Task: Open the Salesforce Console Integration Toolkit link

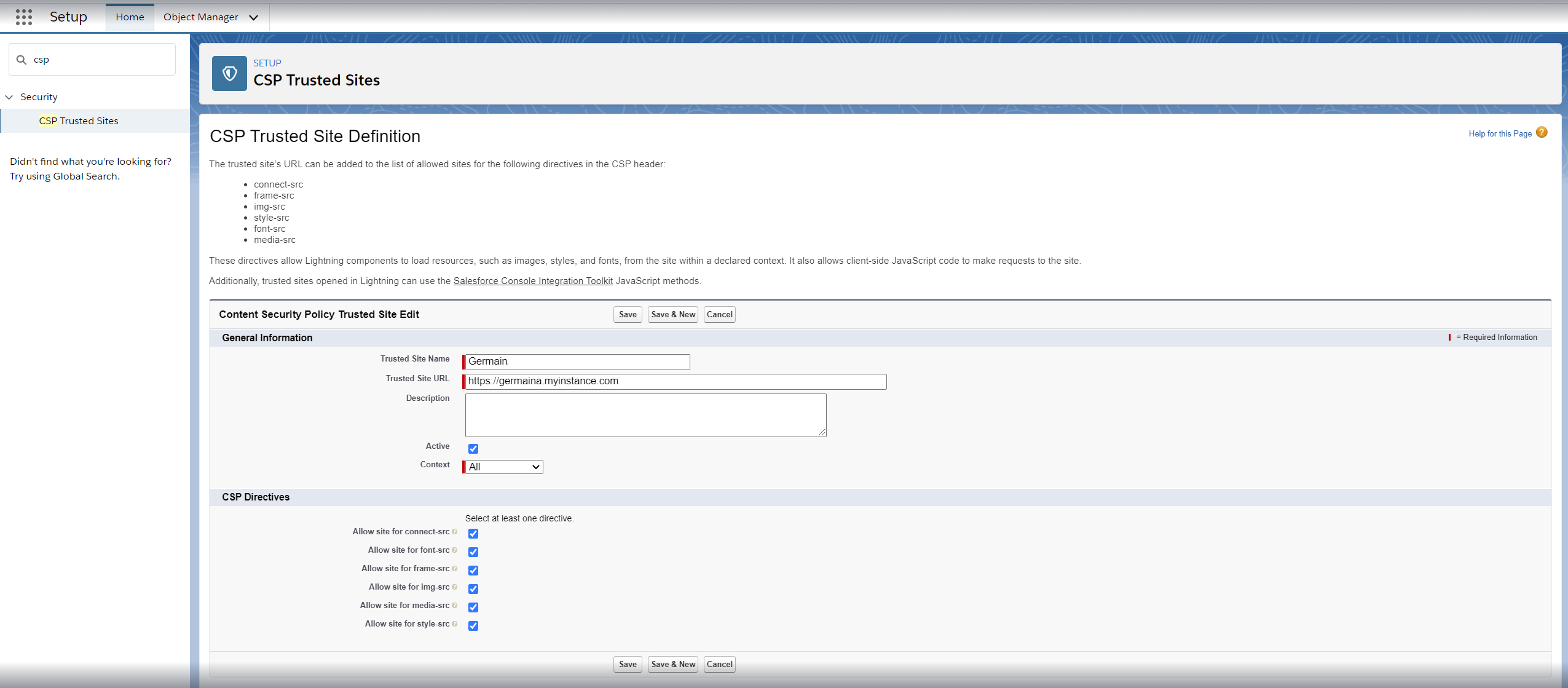Action: tap(532, 281)
